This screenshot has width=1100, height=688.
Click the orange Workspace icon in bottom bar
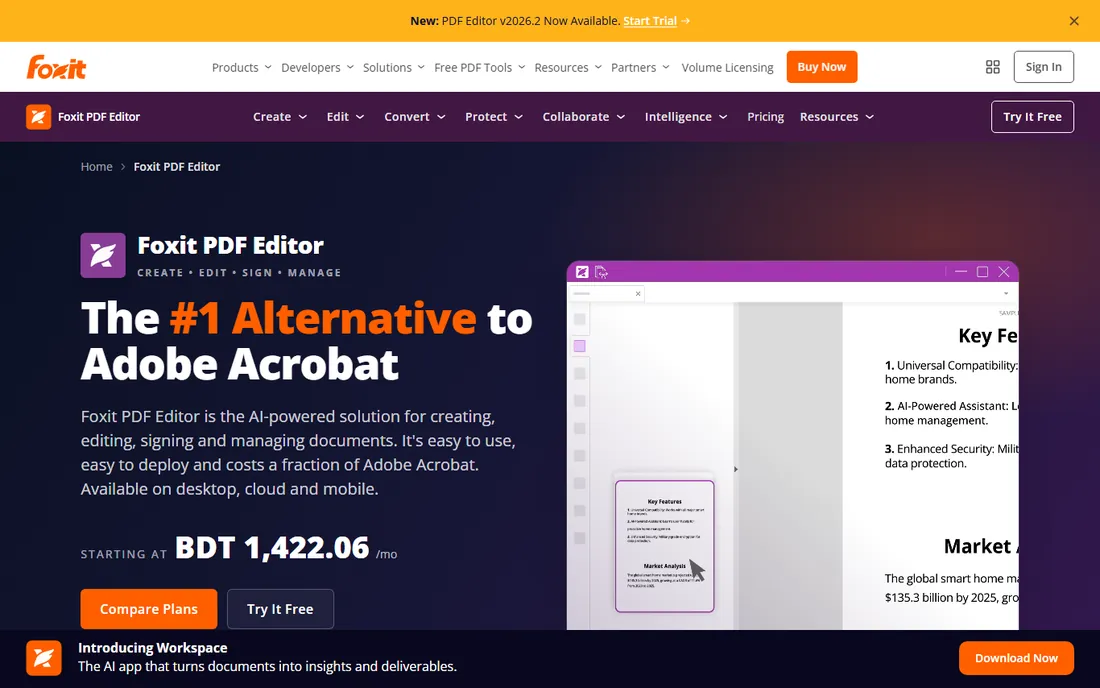tap(43, 658)
